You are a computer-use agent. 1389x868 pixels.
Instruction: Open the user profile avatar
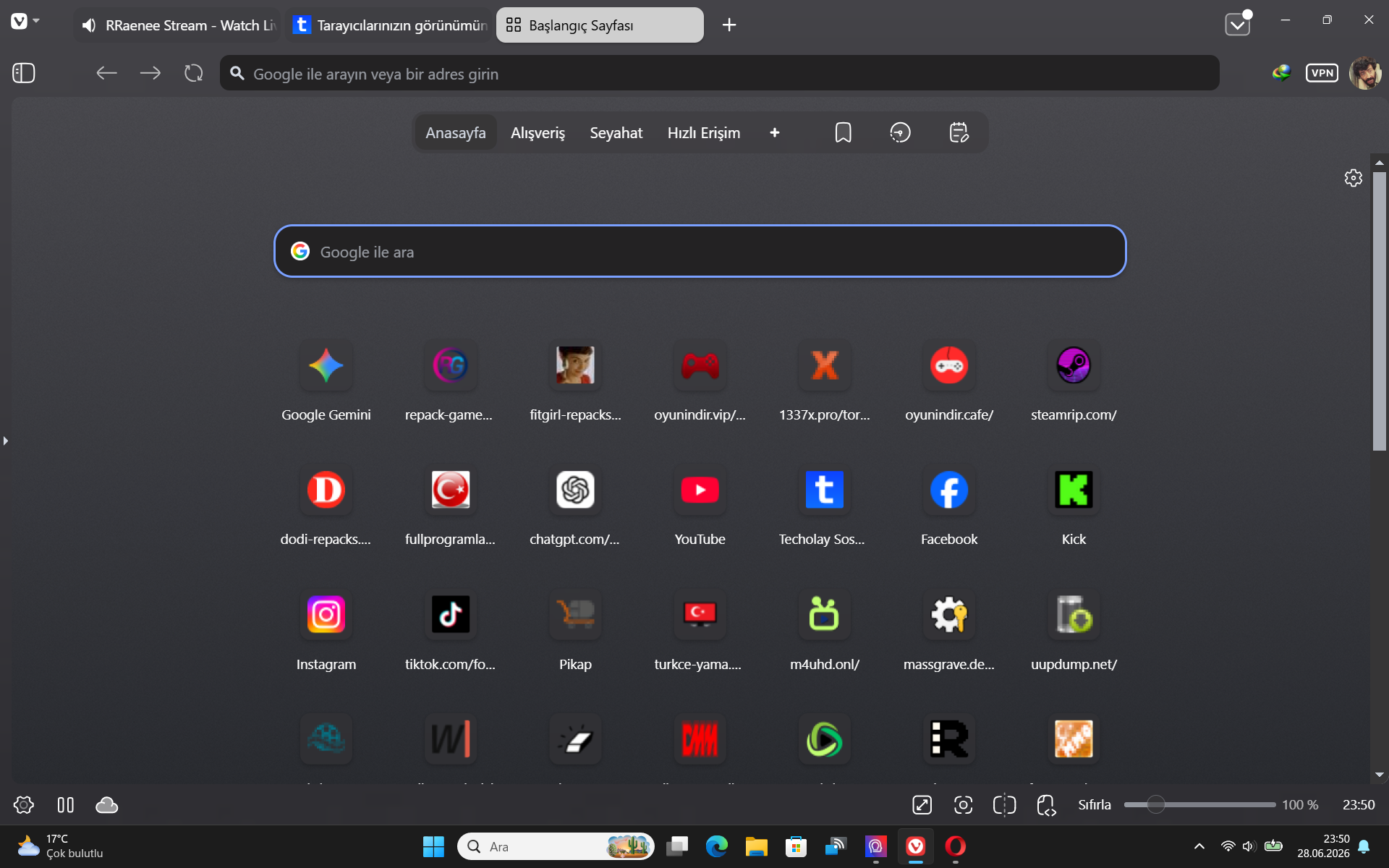[x=1365, y=73]
